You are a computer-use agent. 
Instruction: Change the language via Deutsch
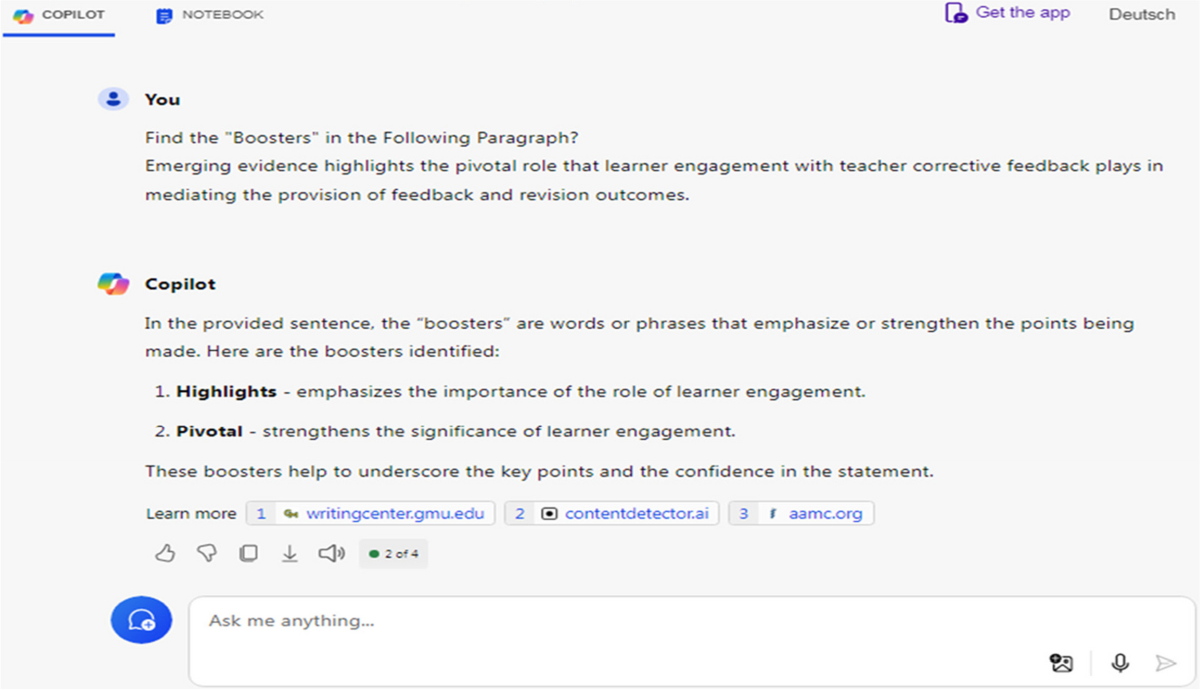click(1142, 14)
